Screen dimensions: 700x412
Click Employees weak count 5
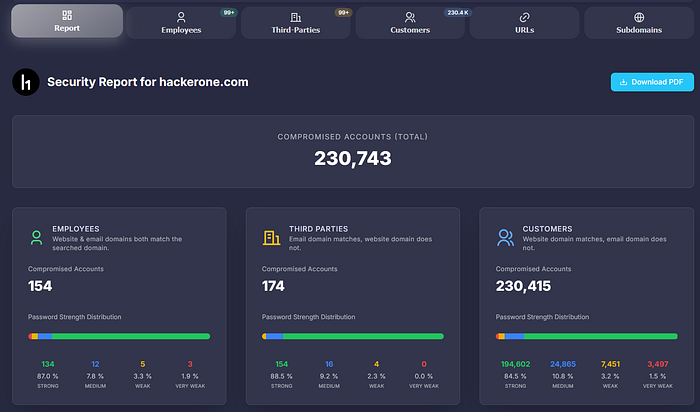point(142,364)
